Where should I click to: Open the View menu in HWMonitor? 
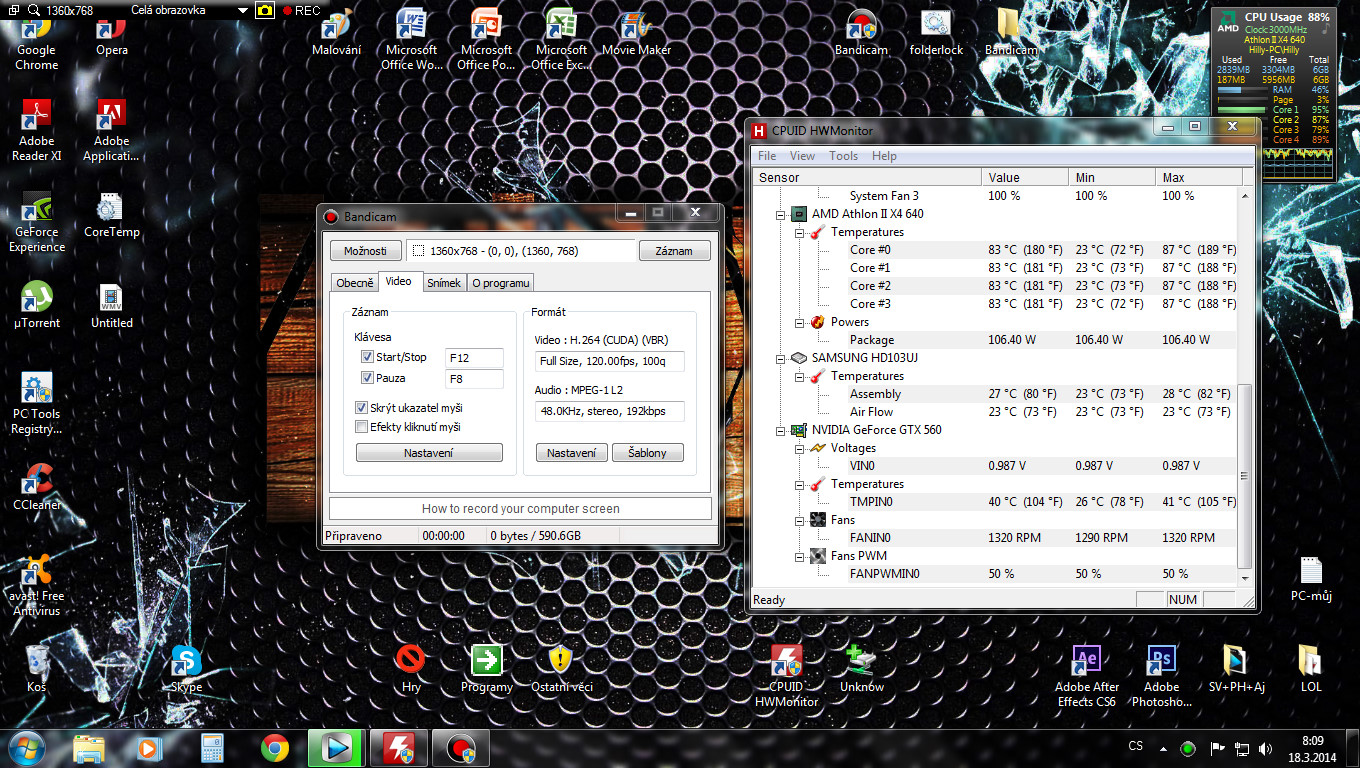(x=802, y=156)
